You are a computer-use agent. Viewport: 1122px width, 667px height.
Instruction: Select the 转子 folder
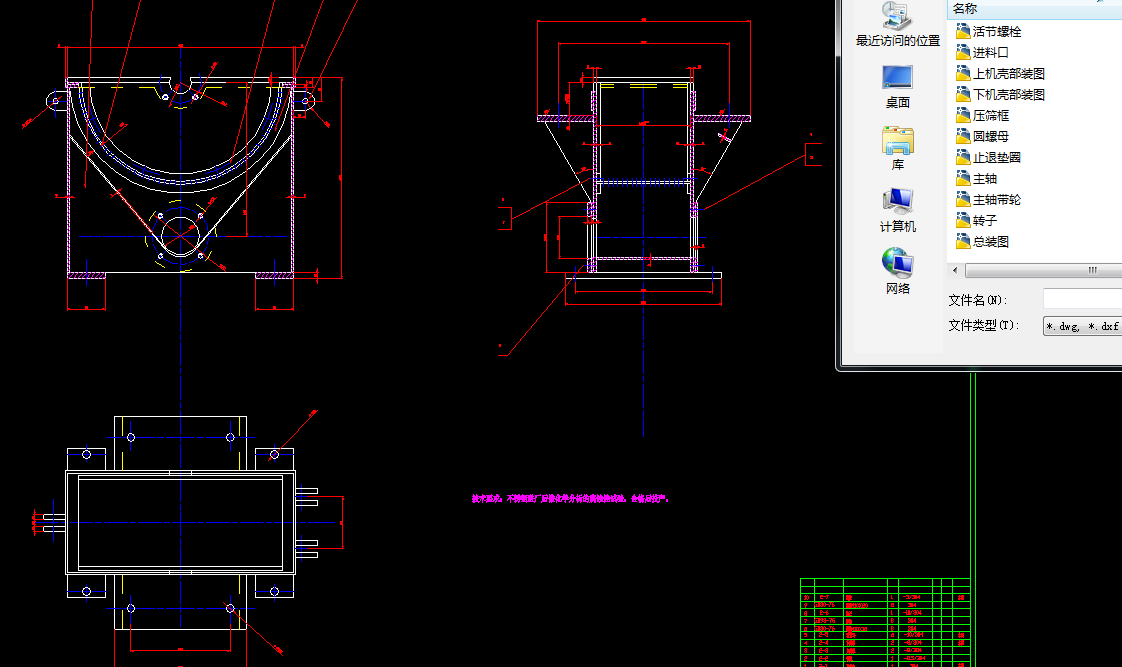[977, 220]
